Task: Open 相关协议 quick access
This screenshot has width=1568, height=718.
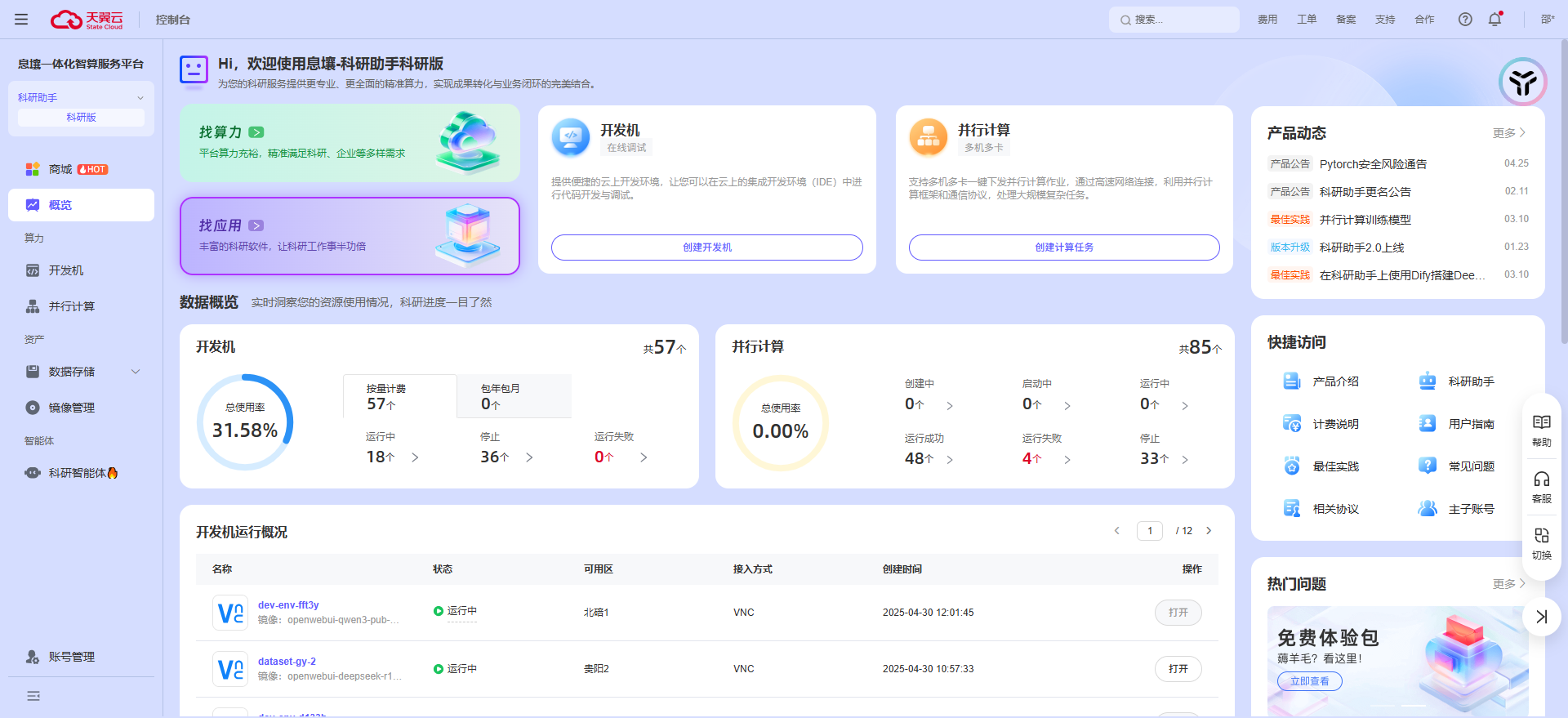Action: coord(1321,509)
